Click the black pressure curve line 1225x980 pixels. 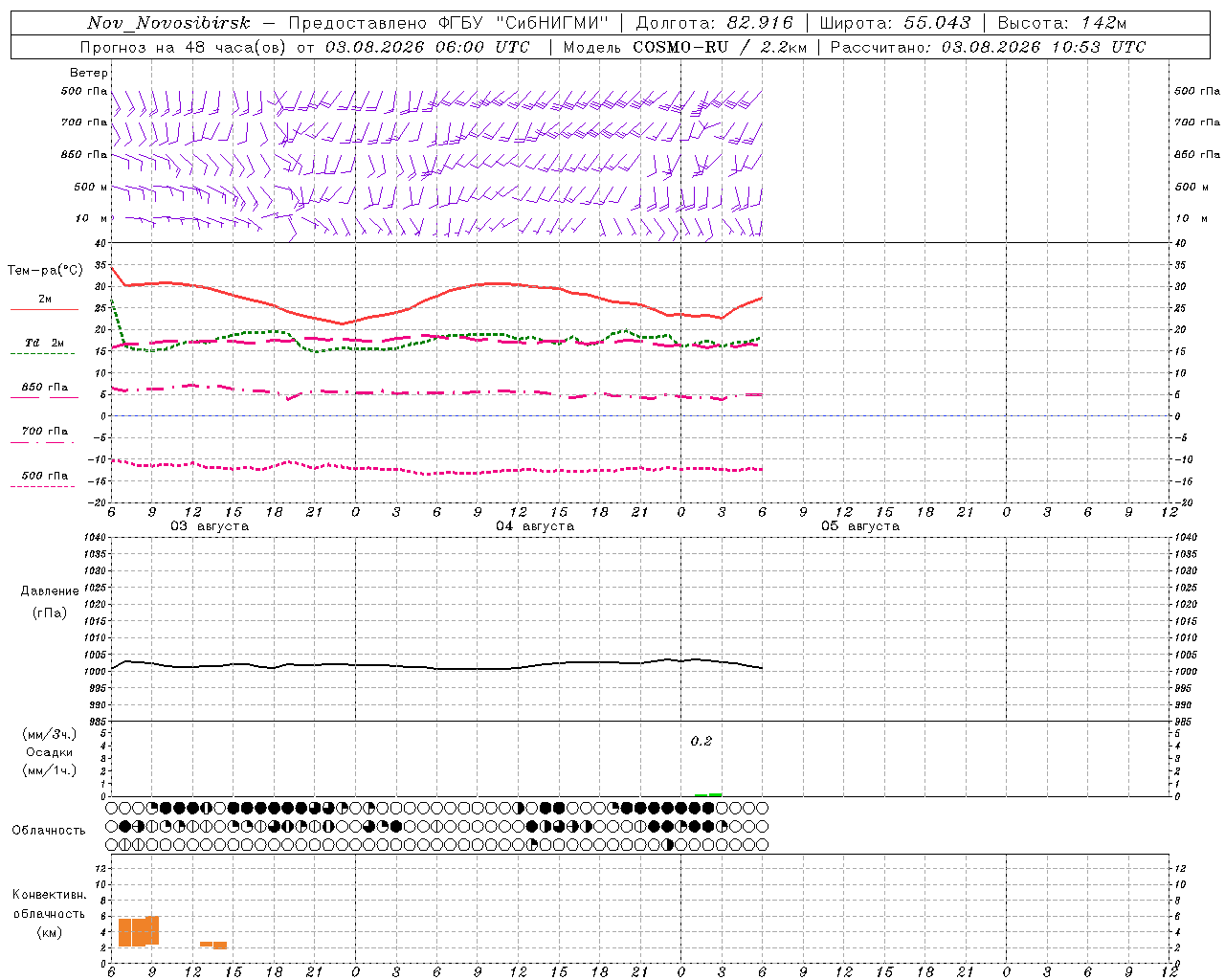(436, 666)
